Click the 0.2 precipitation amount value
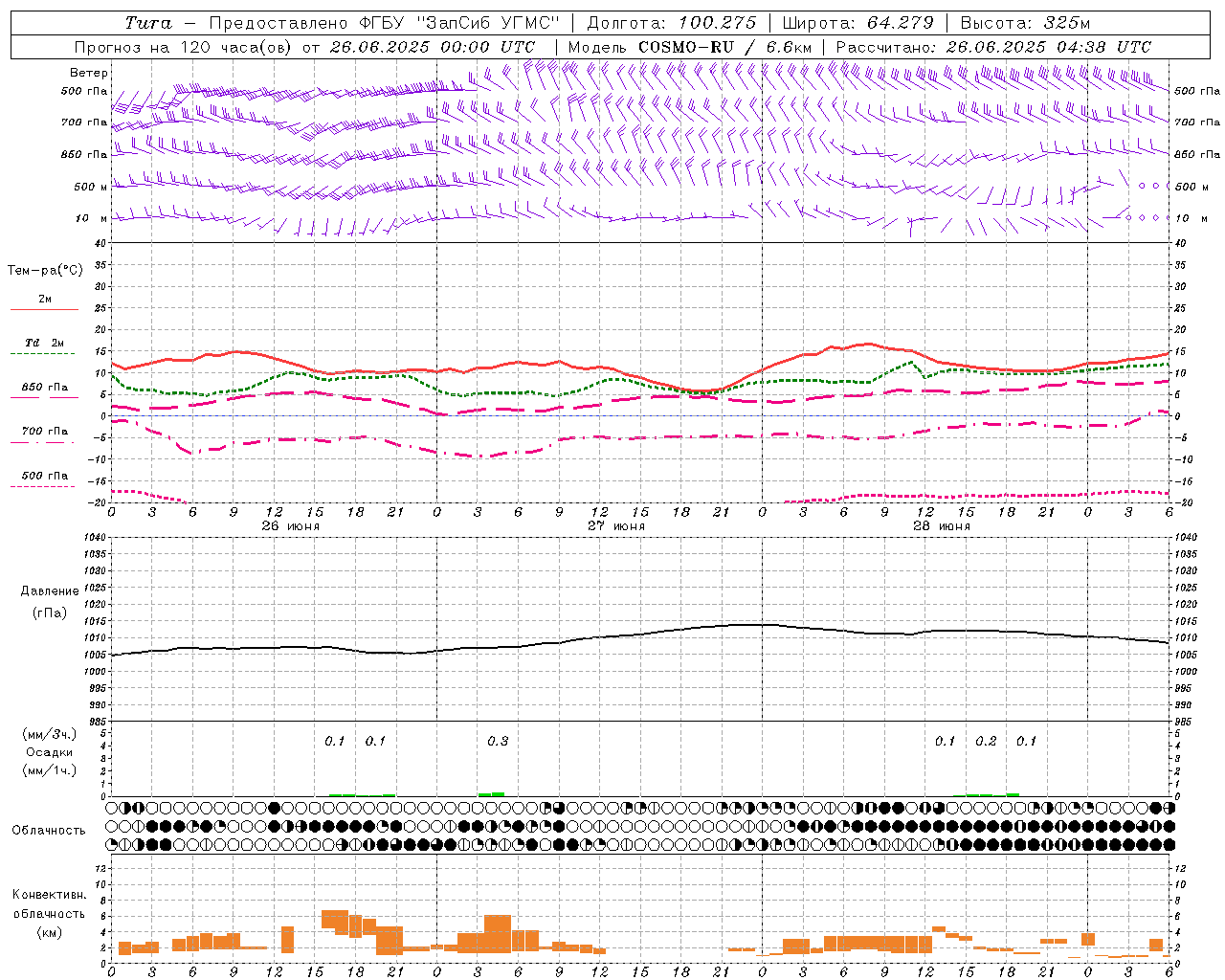 click(x=986, y=742)
